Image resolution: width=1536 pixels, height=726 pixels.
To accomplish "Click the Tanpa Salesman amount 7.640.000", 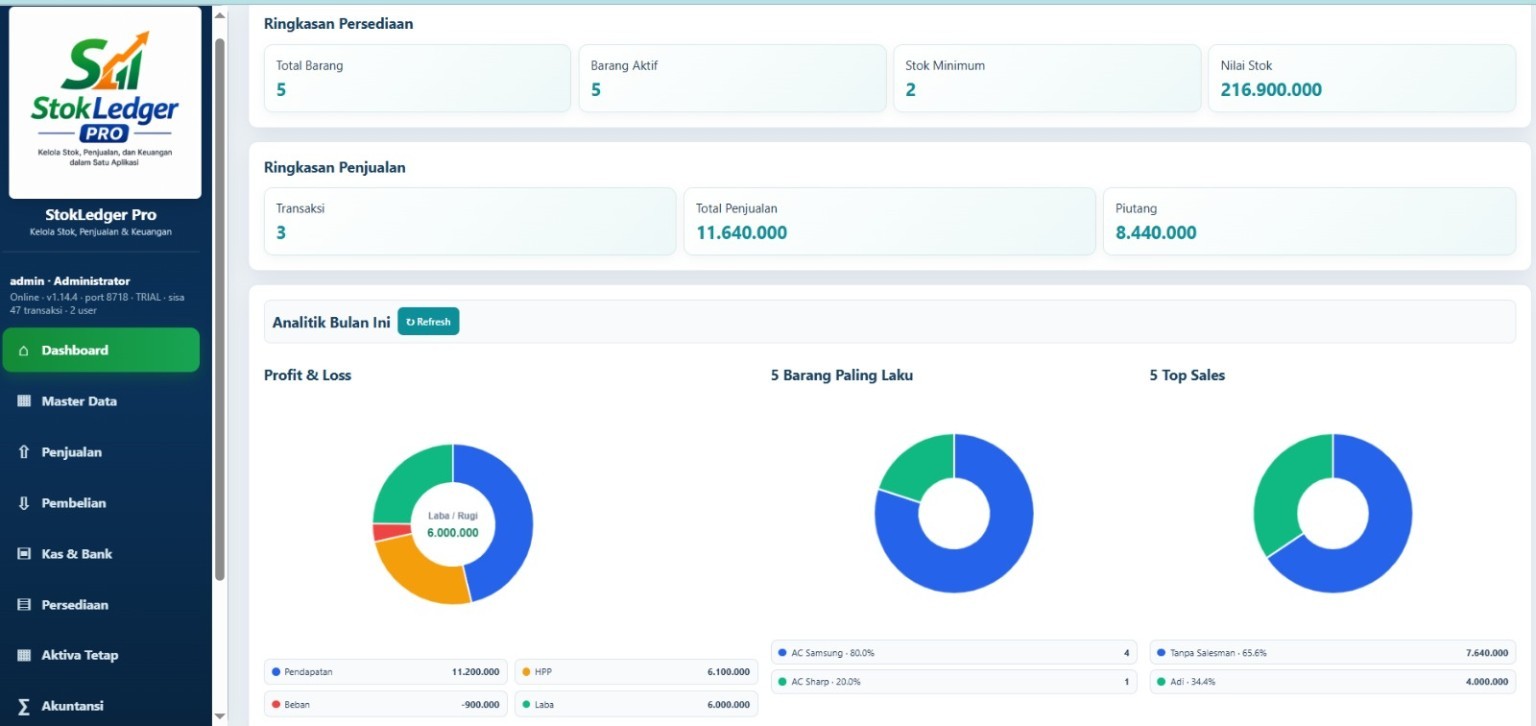I will click(1486, 653).
